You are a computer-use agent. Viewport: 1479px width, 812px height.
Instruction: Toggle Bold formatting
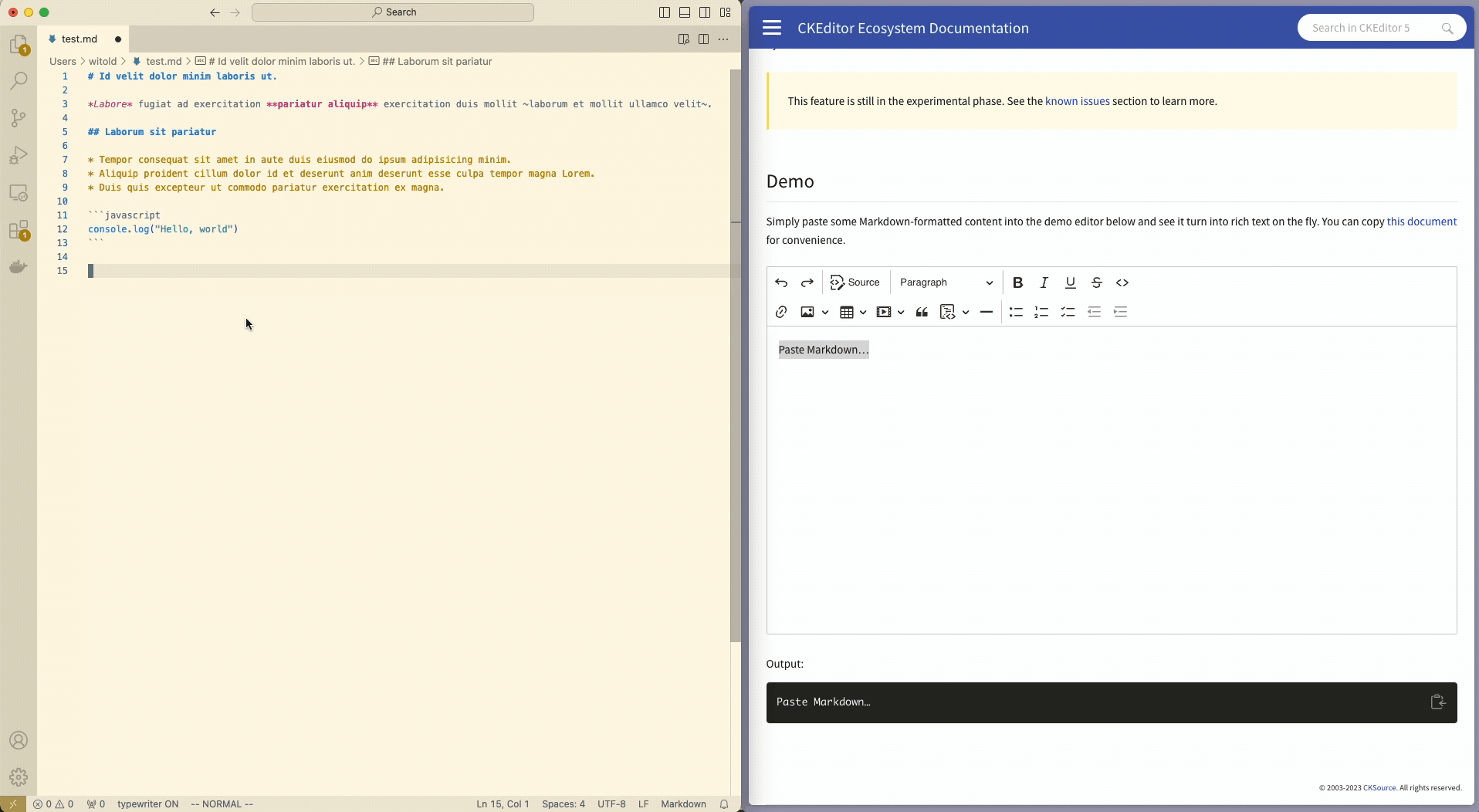pyautogui.click(x=1017, y=283)
